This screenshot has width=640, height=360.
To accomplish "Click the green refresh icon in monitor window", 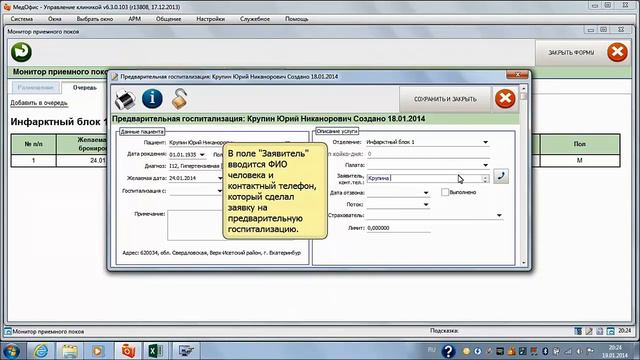I will pyautogui.click(x=21, y=52).
